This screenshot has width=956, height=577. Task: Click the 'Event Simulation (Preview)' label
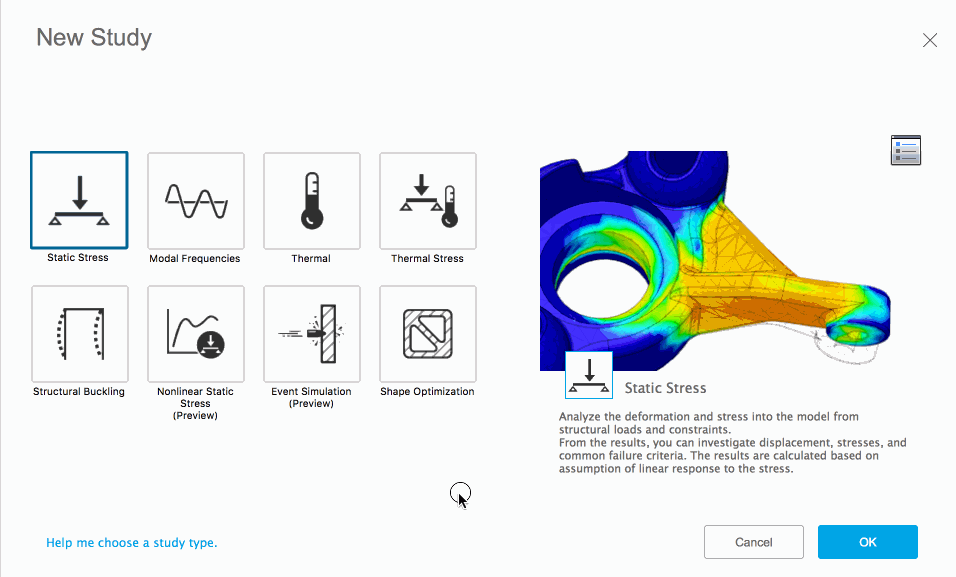pos(312,398)
